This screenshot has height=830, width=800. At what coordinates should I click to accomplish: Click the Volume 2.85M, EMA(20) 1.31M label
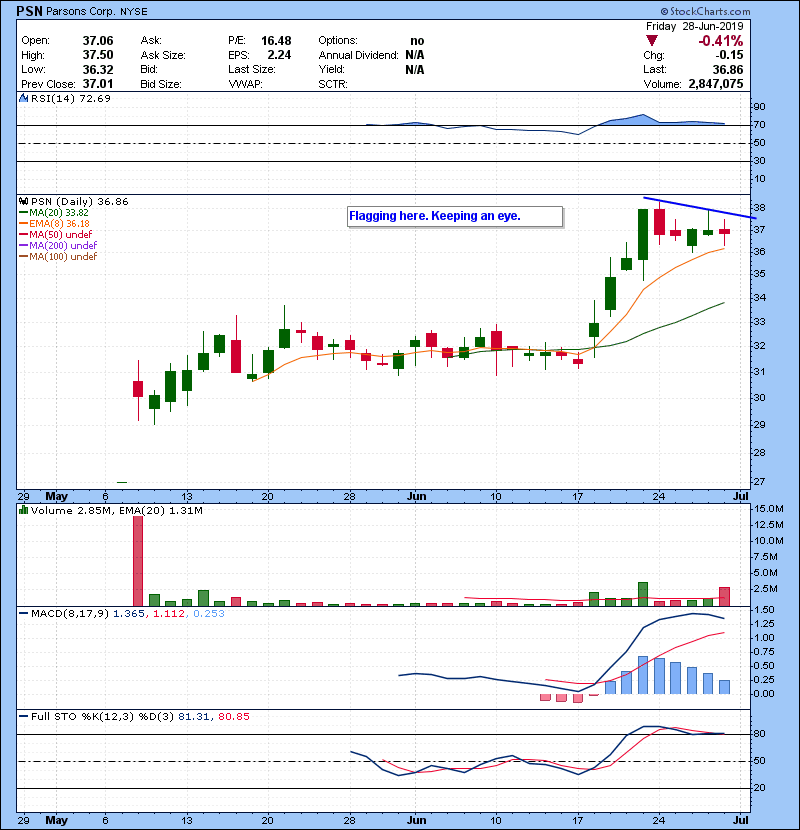(116, 511)
